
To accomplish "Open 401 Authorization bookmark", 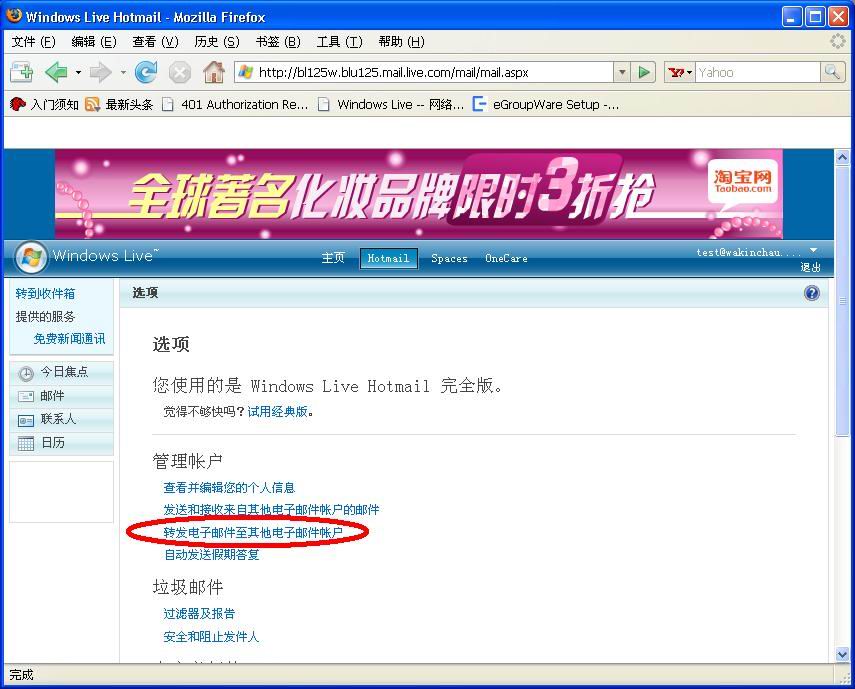I will pyautogui.click(x=235, y=105).
